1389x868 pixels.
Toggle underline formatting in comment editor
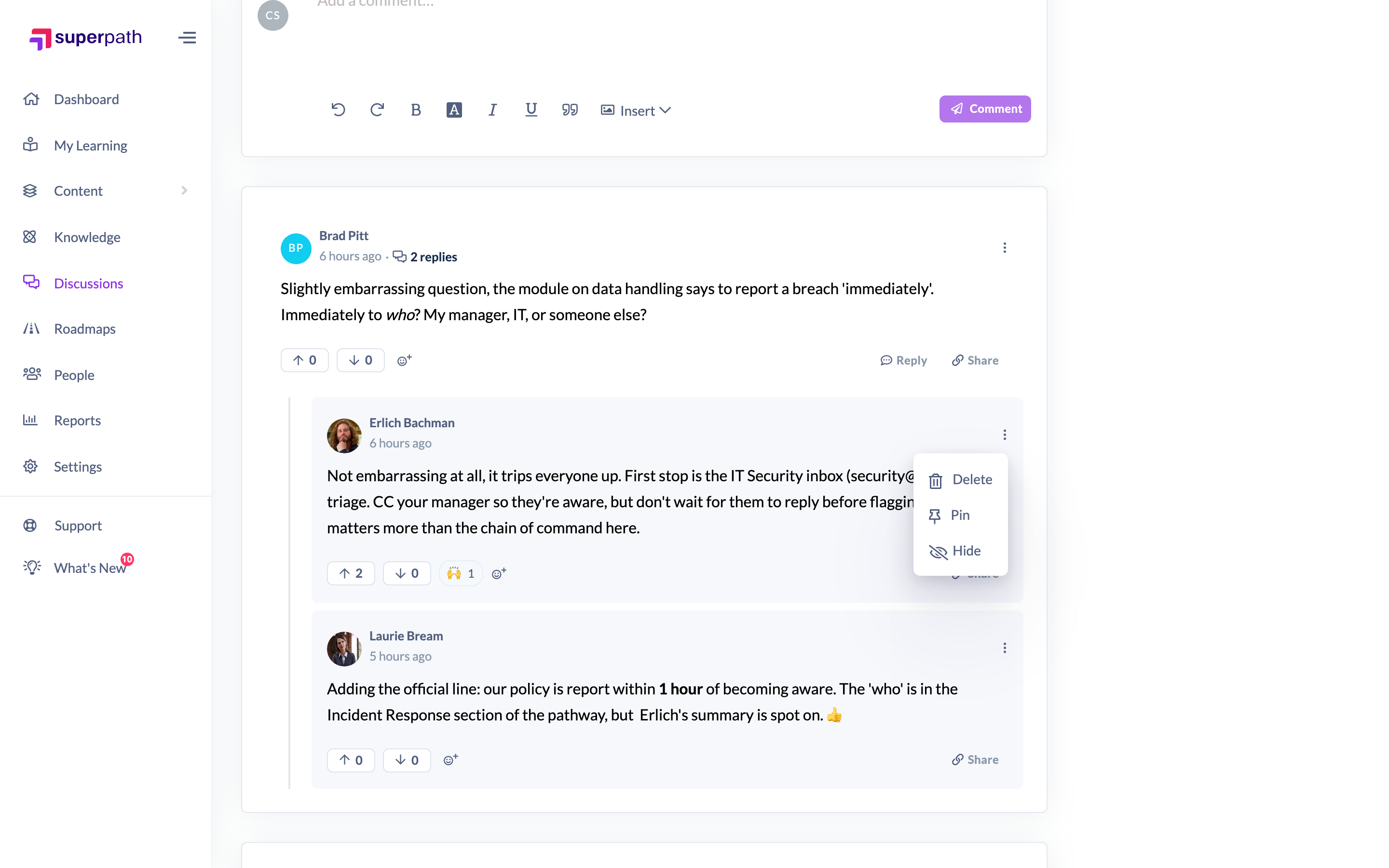point(531,109)
